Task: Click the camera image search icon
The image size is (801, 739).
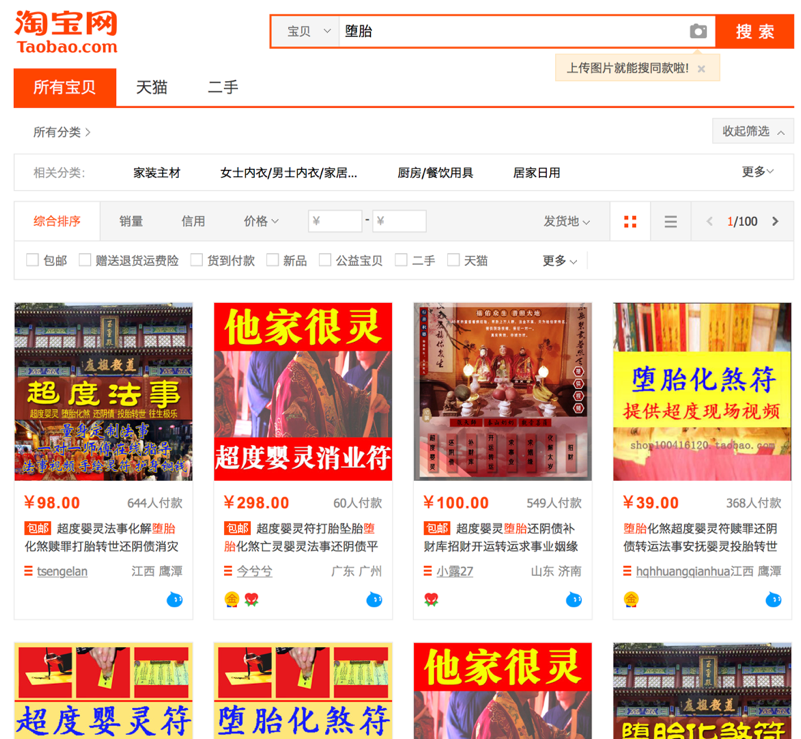Action: click(698, 31)
